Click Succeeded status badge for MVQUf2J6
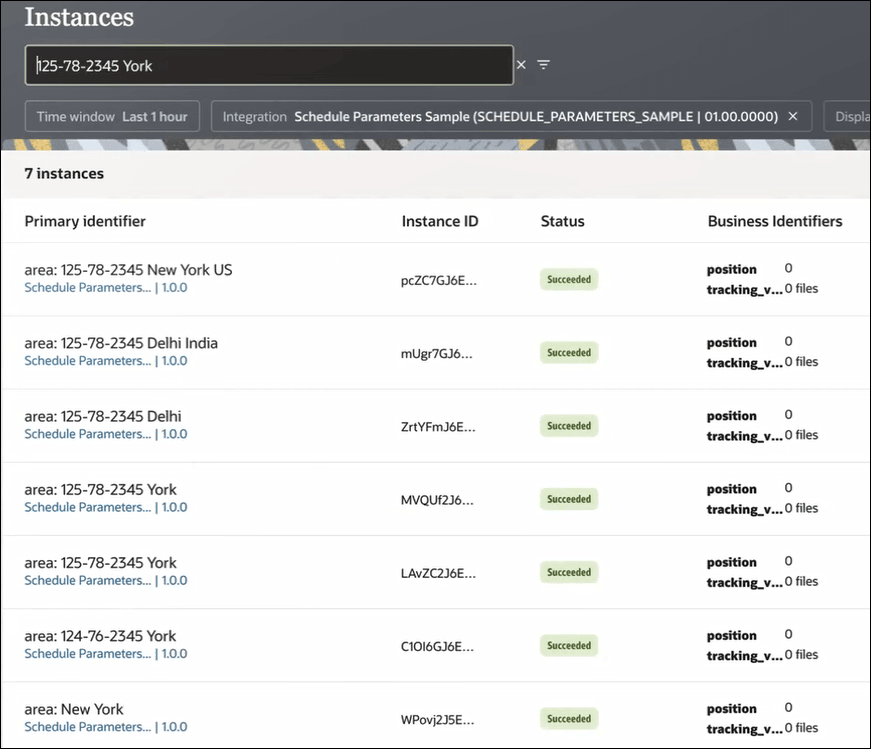Image resolution: width=871 pixels, height=749 pixels. (569, 499)
